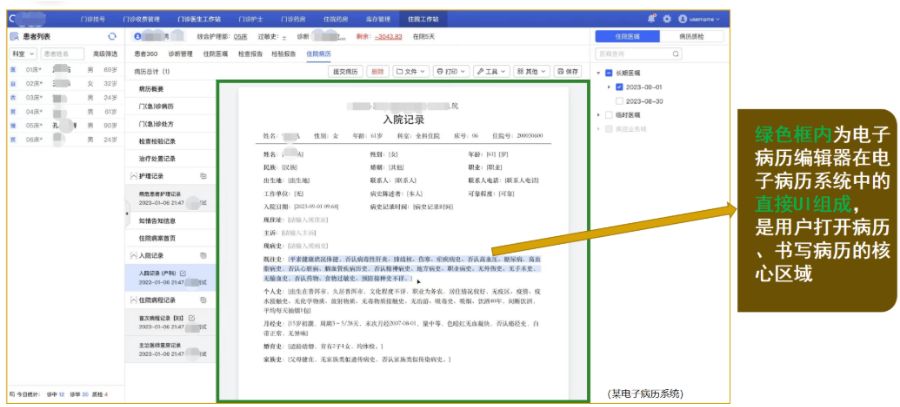Open the 科室 department dropdown
Viewport: 900px width, 407px height.
tap(21, 53)
